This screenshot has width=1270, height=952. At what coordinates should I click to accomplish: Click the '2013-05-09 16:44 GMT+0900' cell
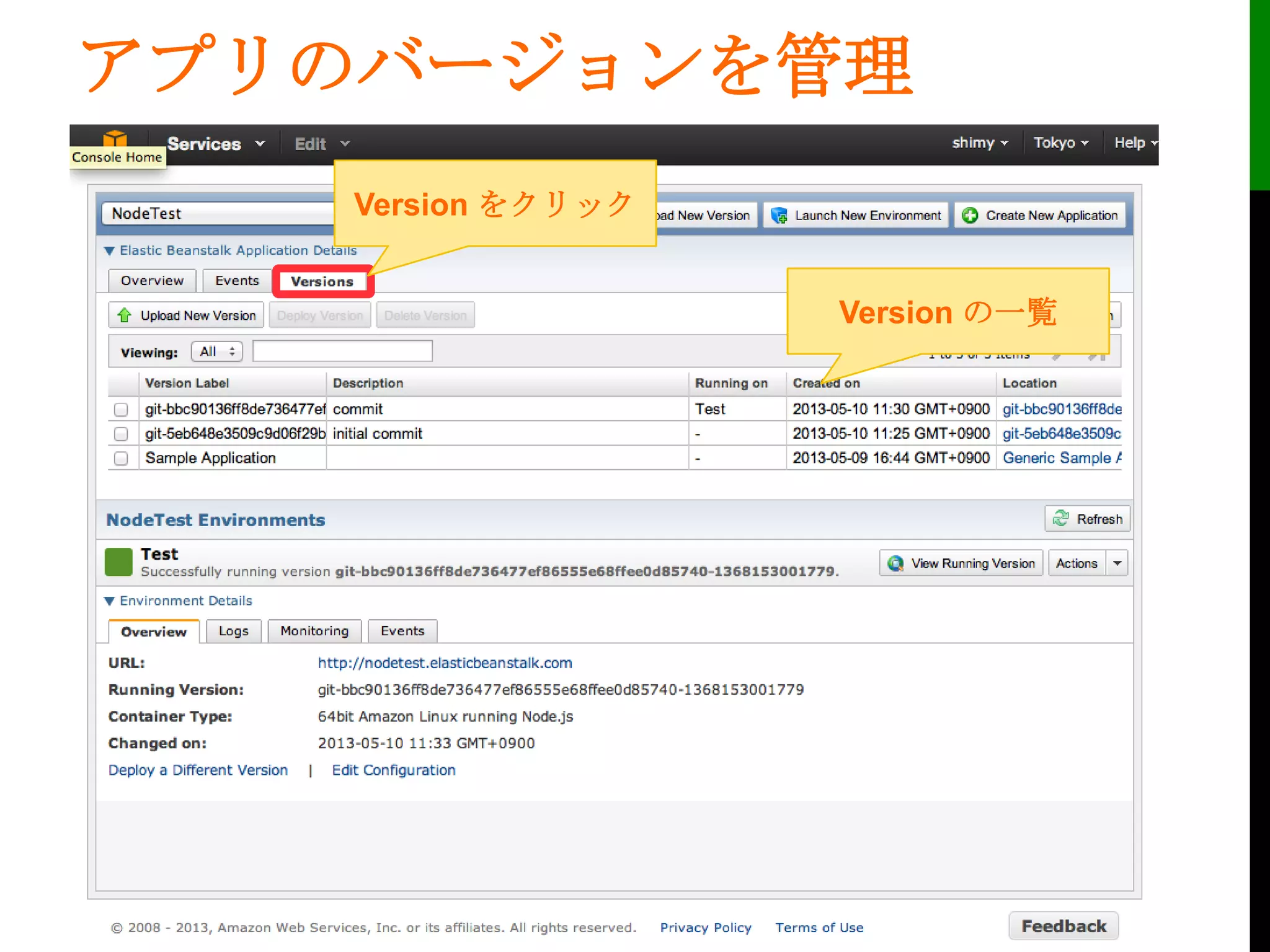[x=891, y=457]
